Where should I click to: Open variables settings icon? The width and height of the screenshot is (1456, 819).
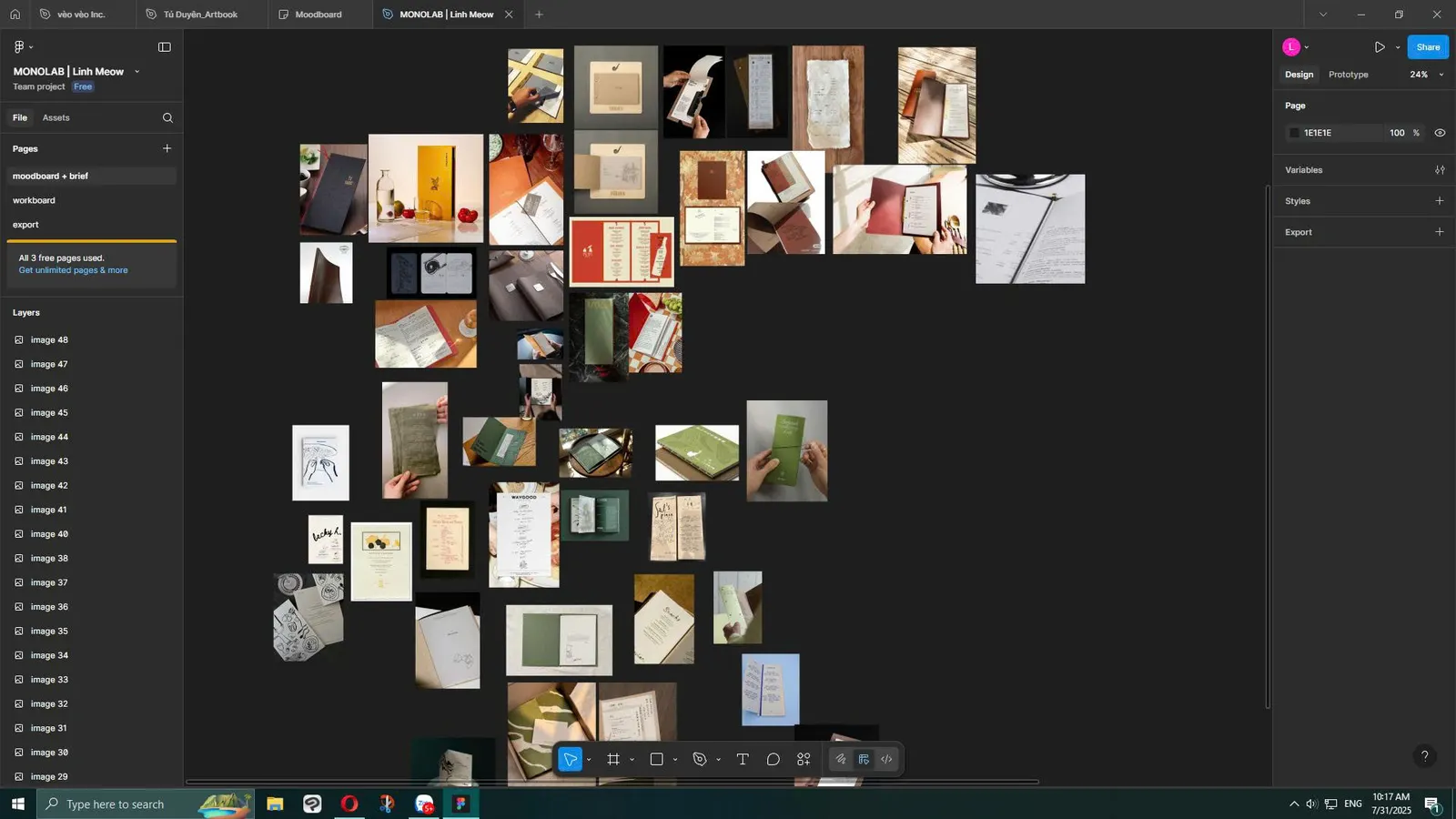pos(1440,170)
